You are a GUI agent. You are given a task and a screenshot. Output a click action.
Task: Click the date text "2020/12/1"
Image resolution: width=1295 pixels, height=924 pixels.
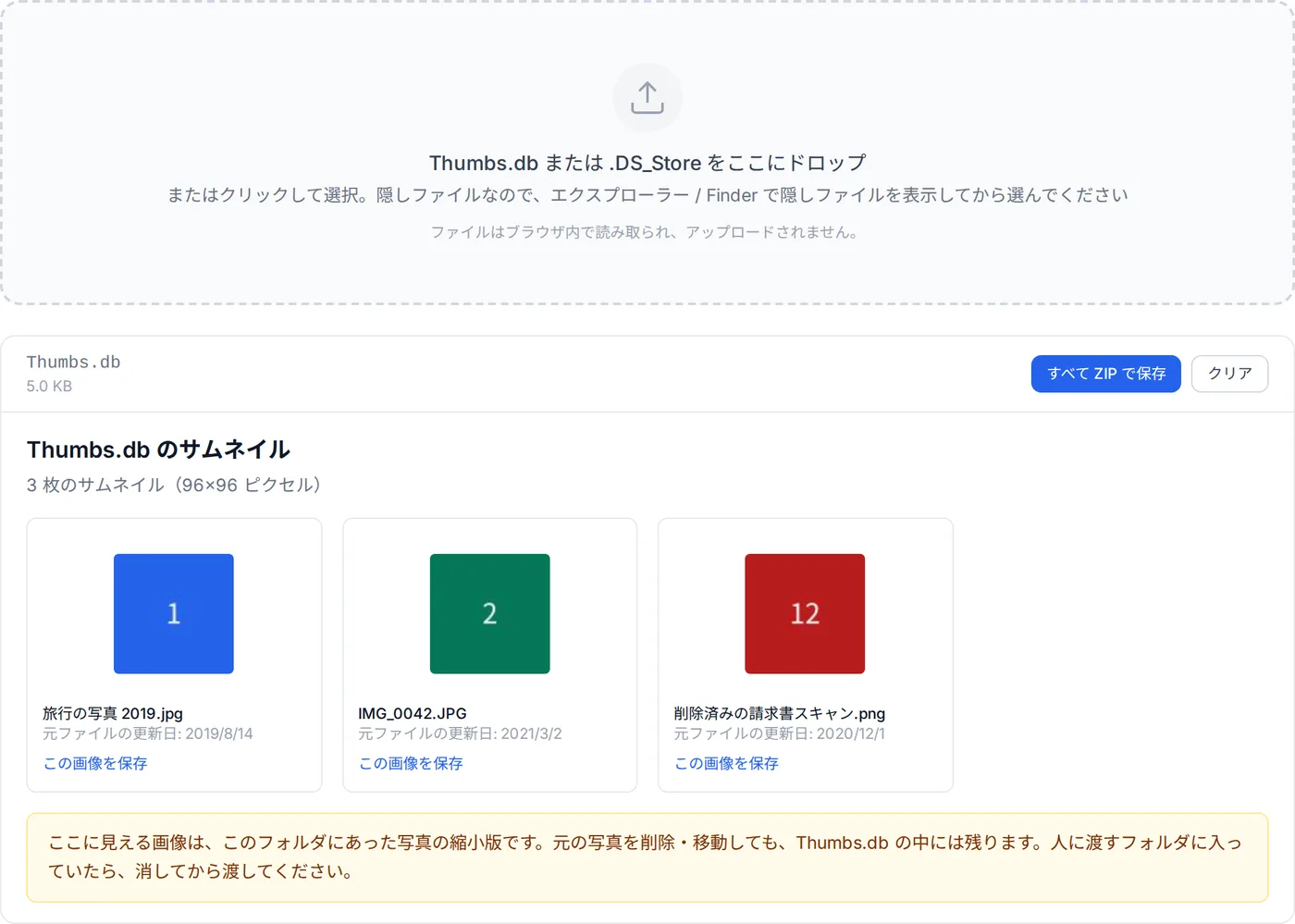(x=851, y=733)
